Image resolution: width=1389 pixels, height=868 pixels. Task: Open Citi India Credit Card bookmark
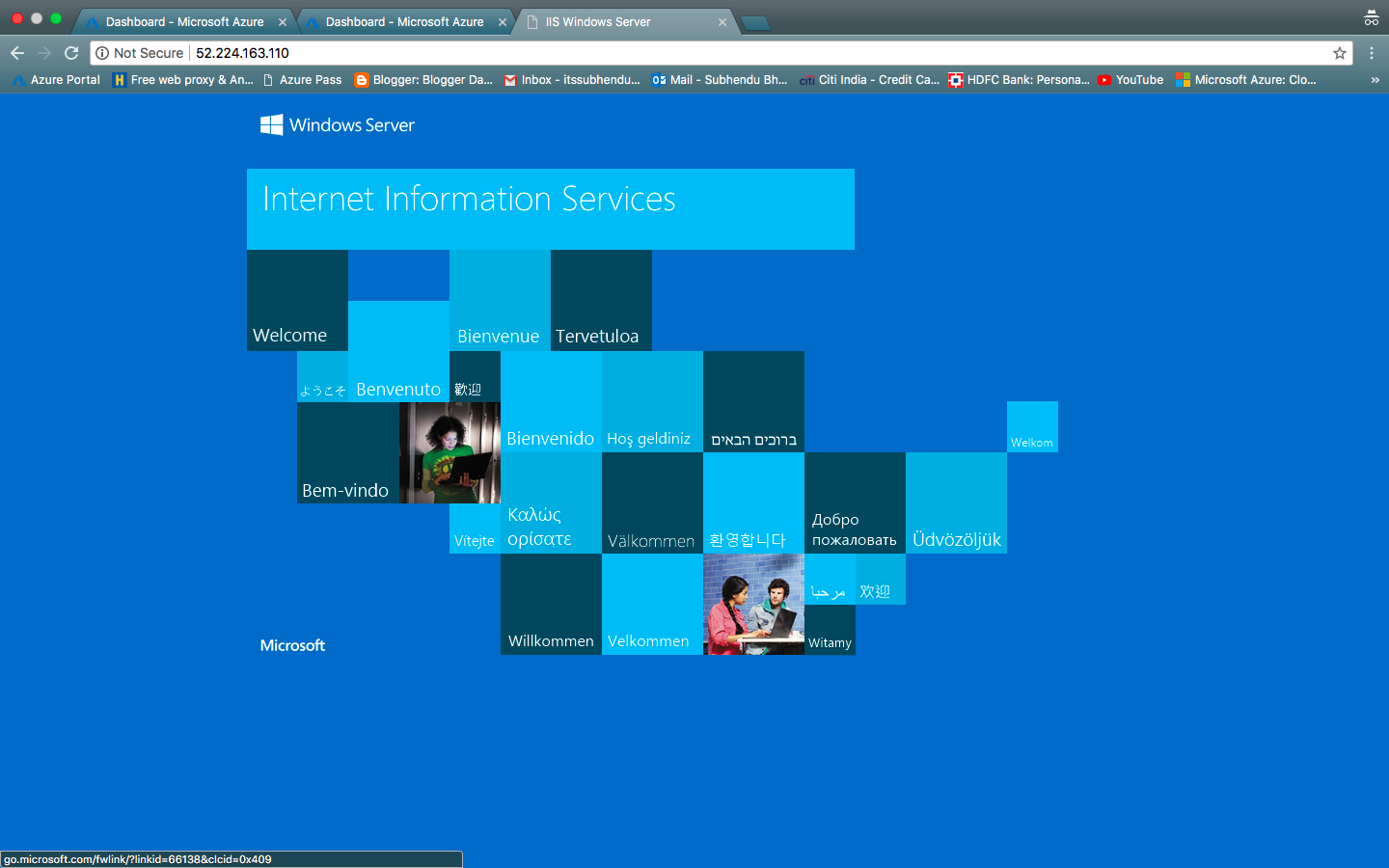[869, 80]
